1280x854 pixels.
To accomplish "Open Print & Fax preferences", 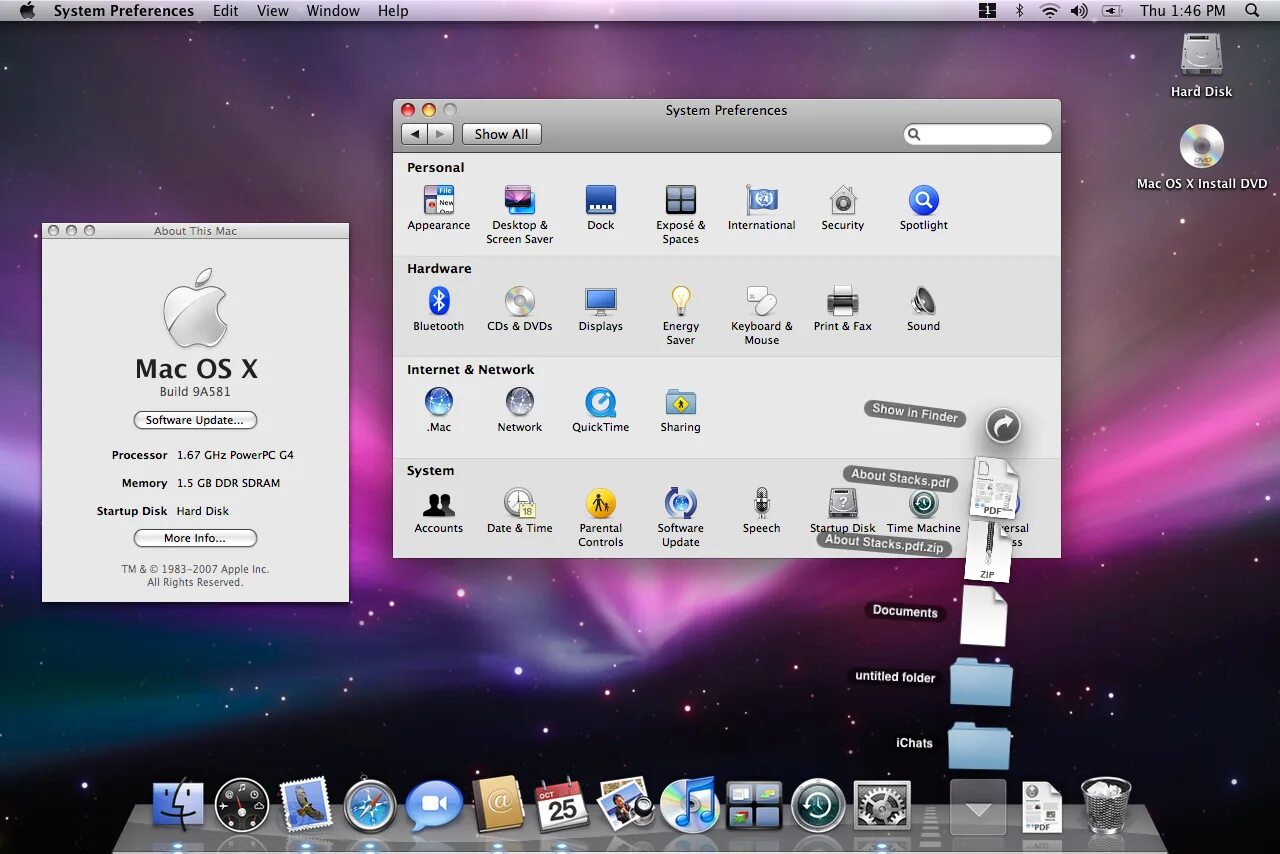I will [x=843, y=309].
